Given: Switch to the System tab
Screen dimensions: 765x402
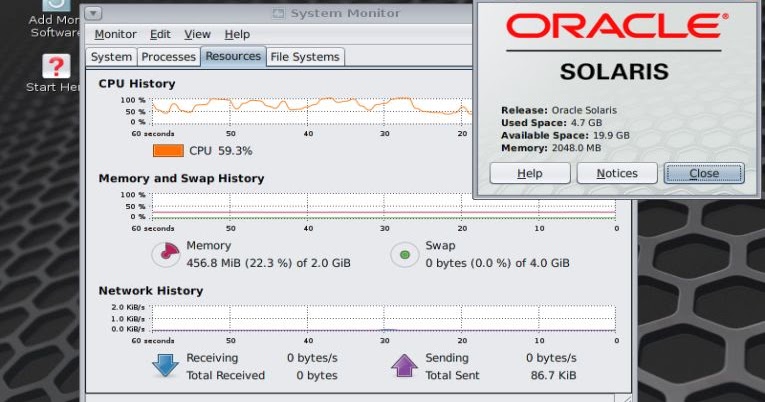Looking at the screenshot, I should pos(111,57).
